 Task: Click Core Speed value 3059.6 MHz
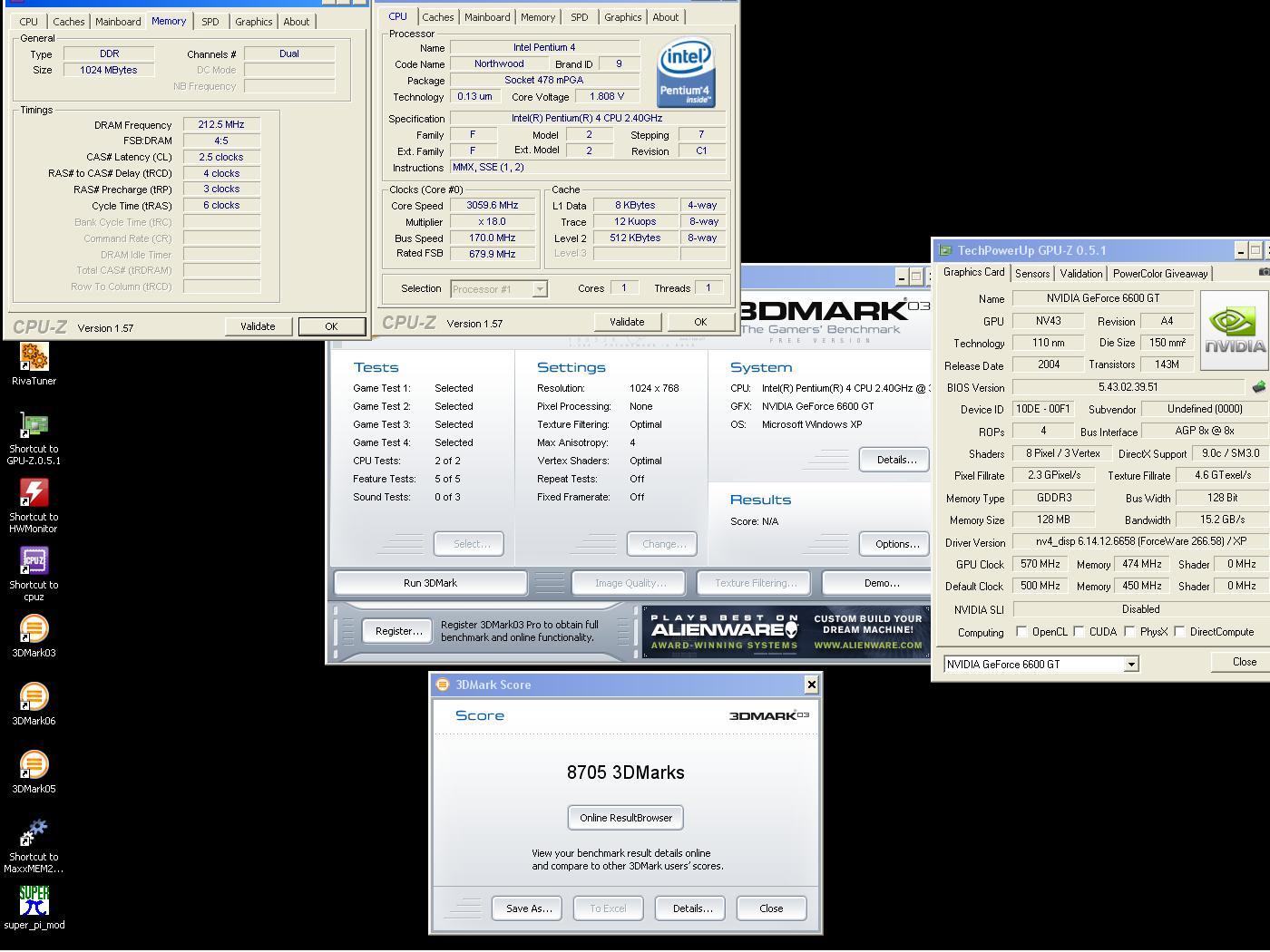[x=493, y=205]
